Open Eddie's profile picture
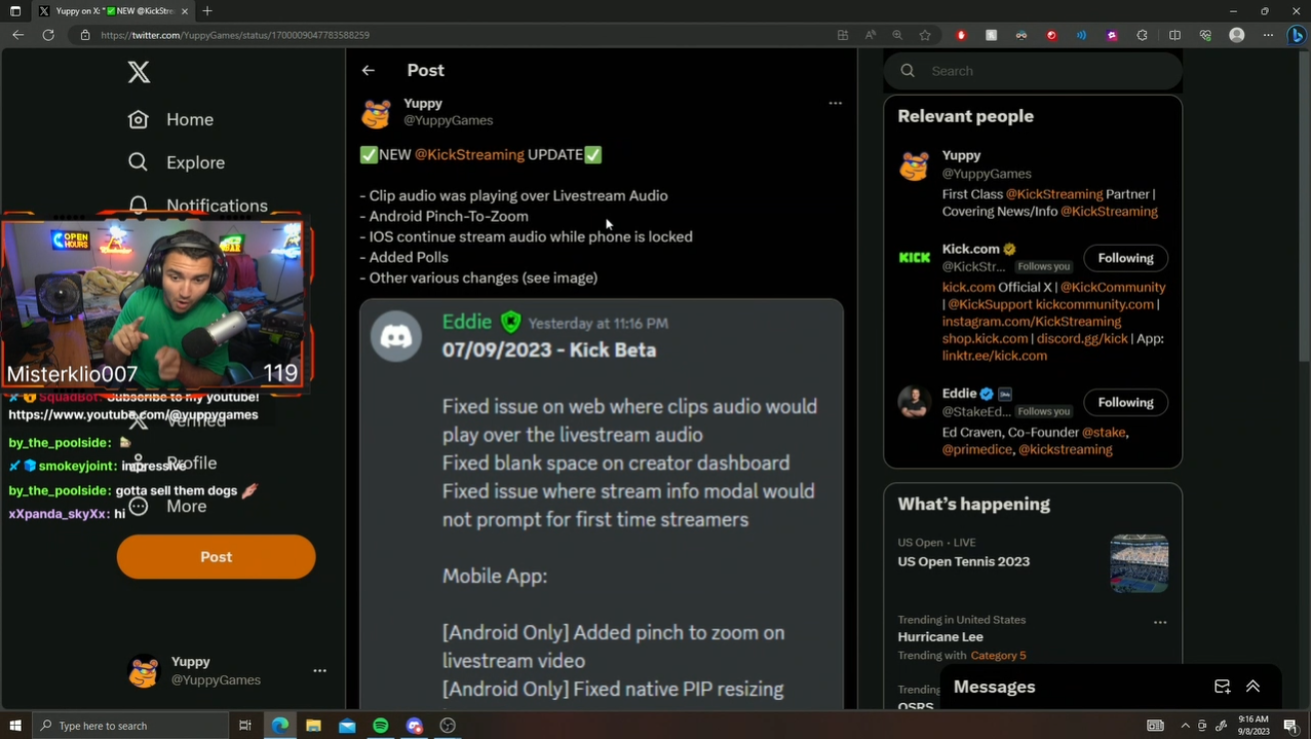 click(914, 402)
